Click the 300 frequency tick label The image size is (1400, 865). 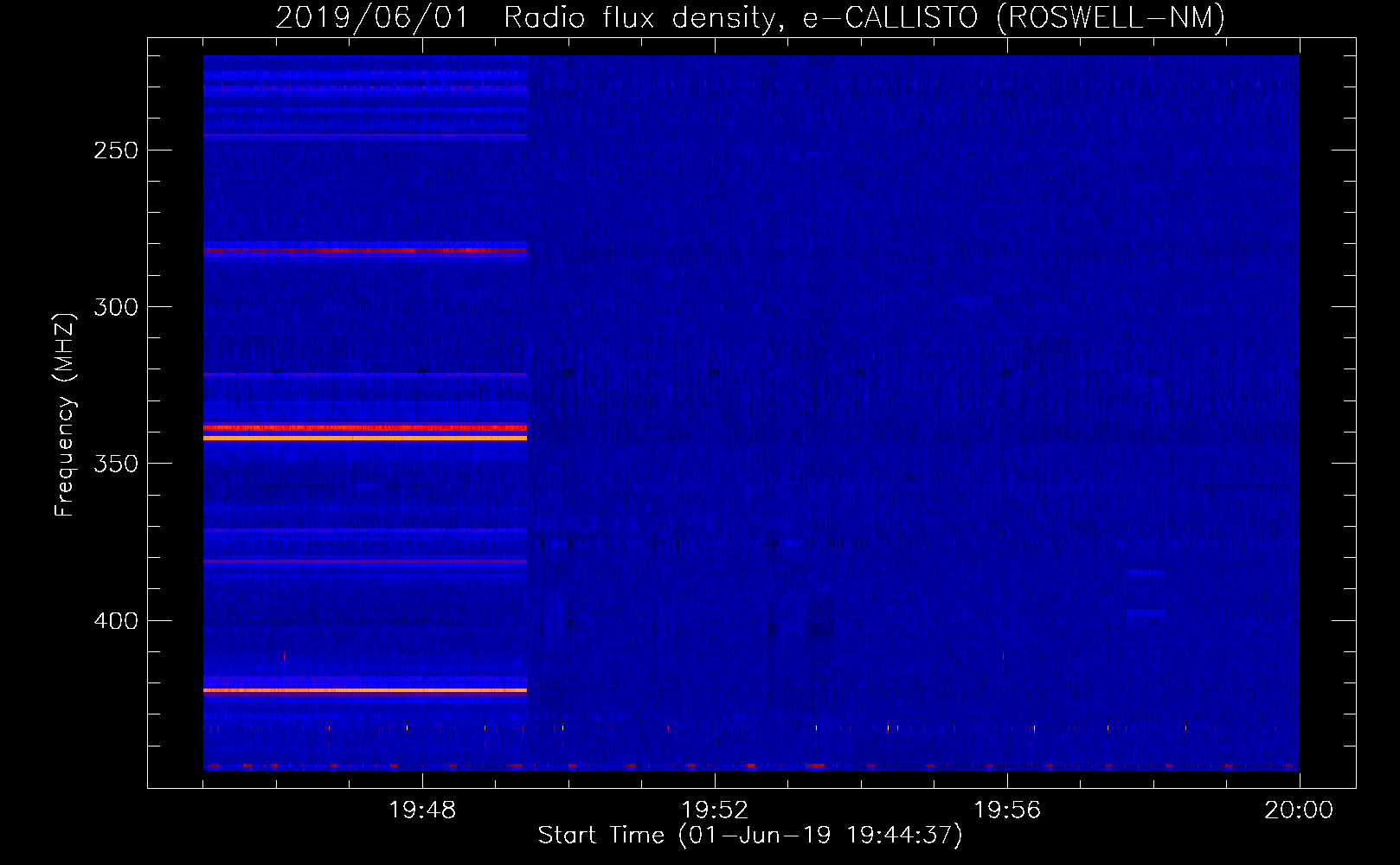116,307
